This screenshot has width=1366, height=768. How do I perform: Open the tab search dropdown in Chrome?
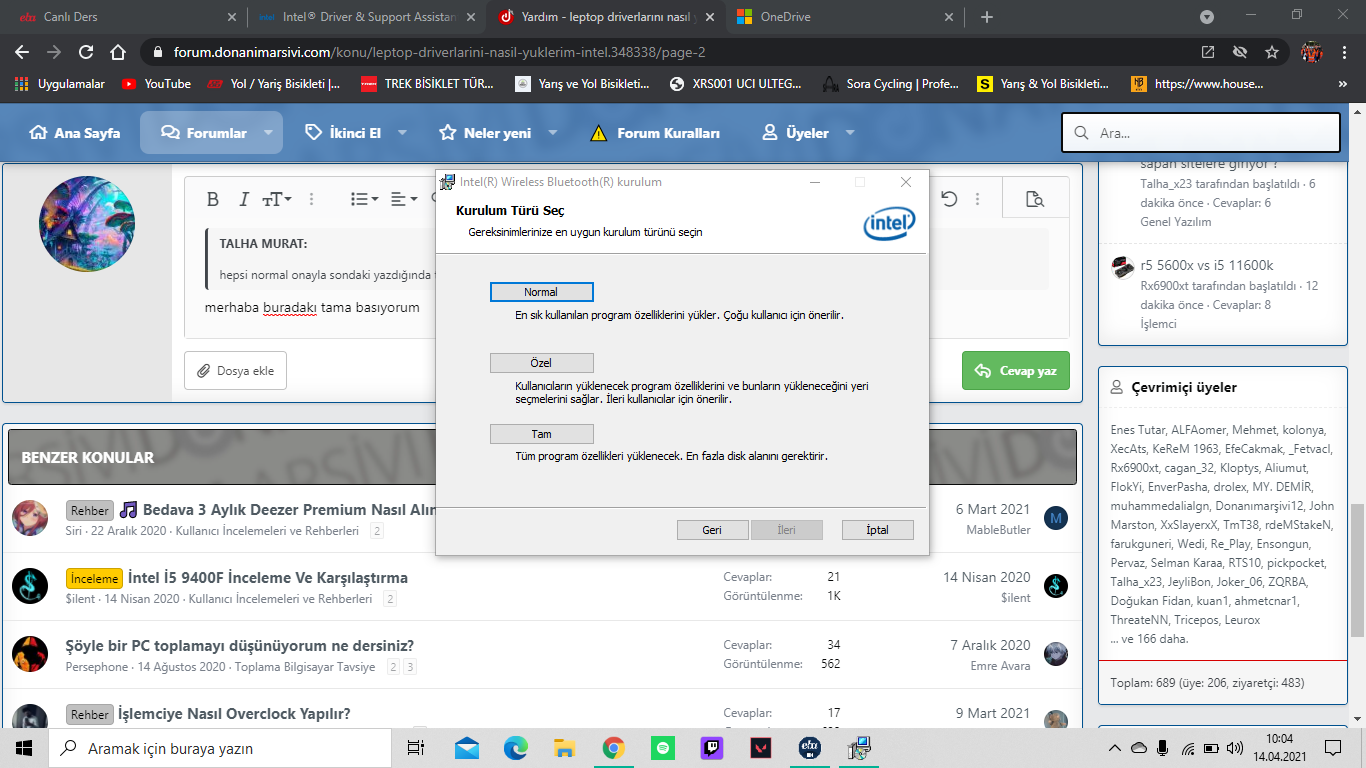coord(1207,17)
